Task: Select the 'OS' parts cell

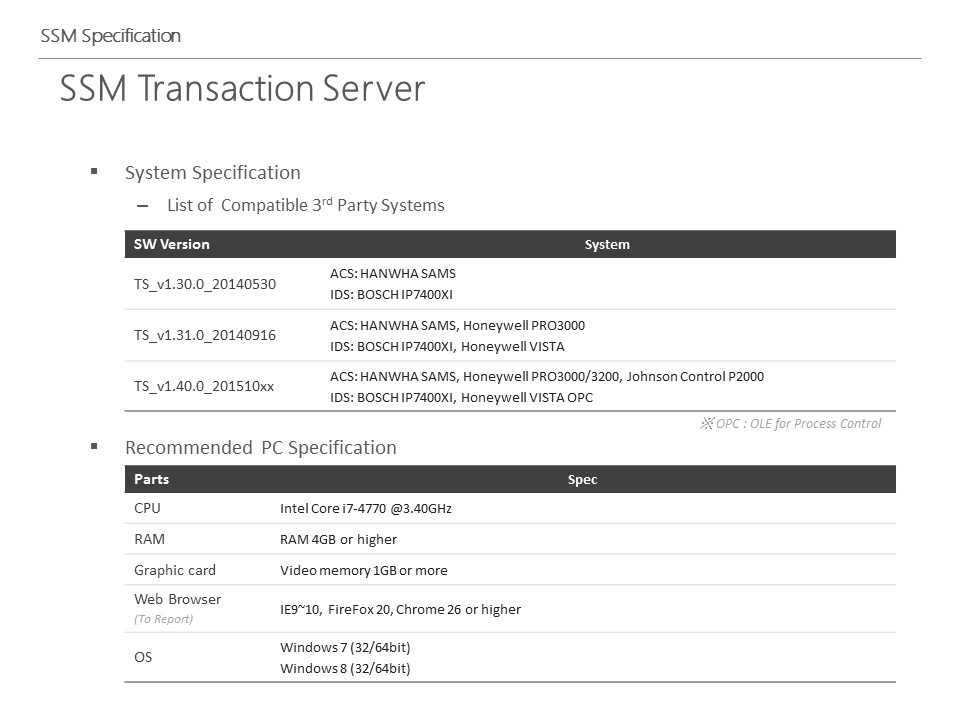Action: [x=143, y=657]
